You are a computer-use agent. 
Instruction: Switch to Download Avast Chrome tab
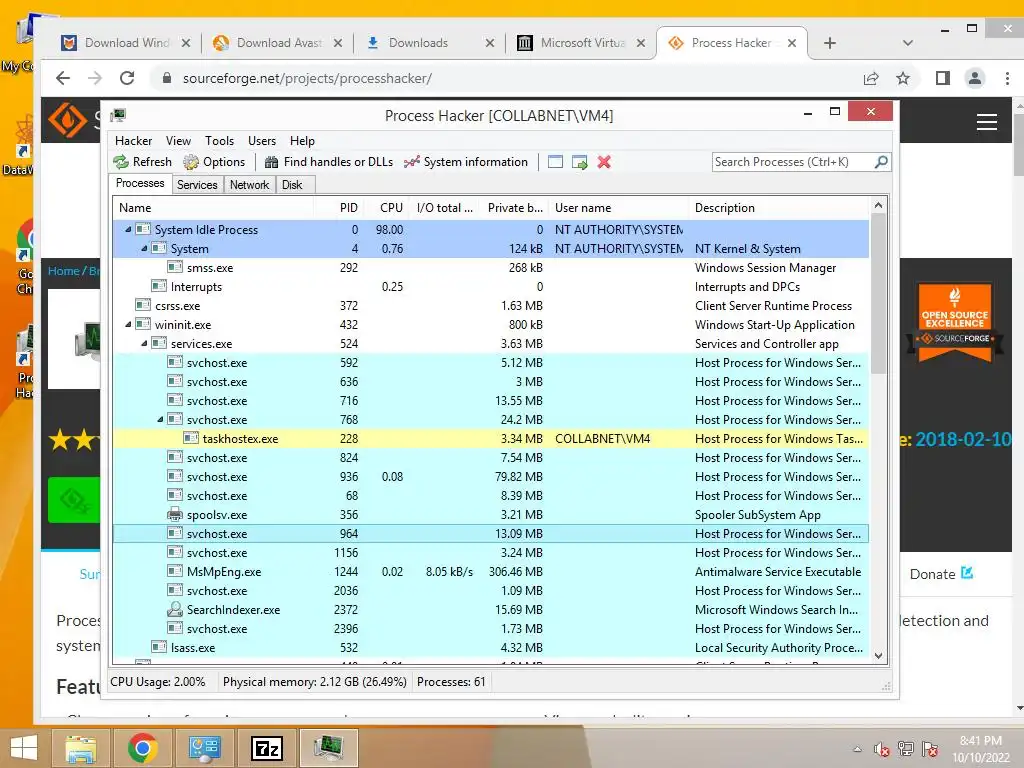(x=278, y=43)
